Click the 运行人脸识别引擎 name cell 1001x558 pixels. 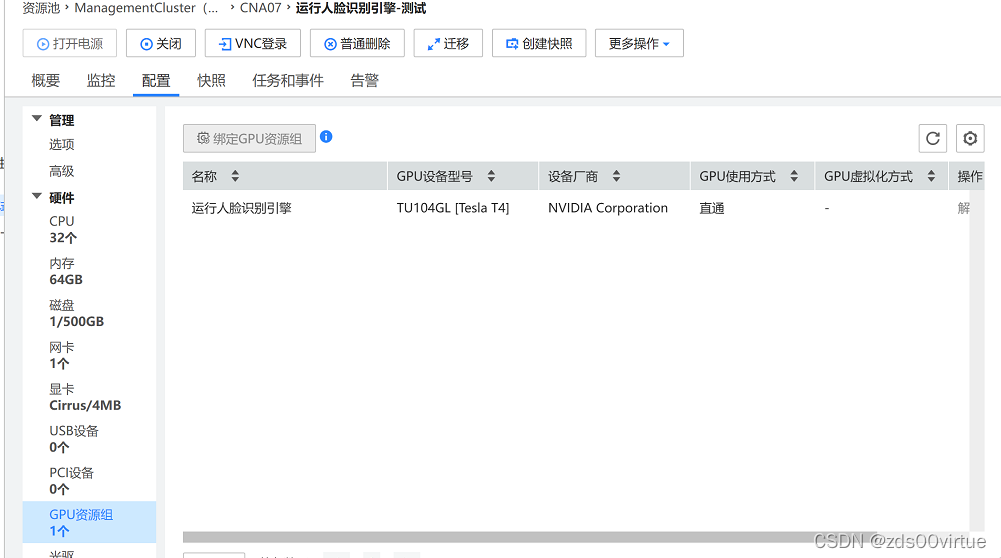[x=241, y=208]
